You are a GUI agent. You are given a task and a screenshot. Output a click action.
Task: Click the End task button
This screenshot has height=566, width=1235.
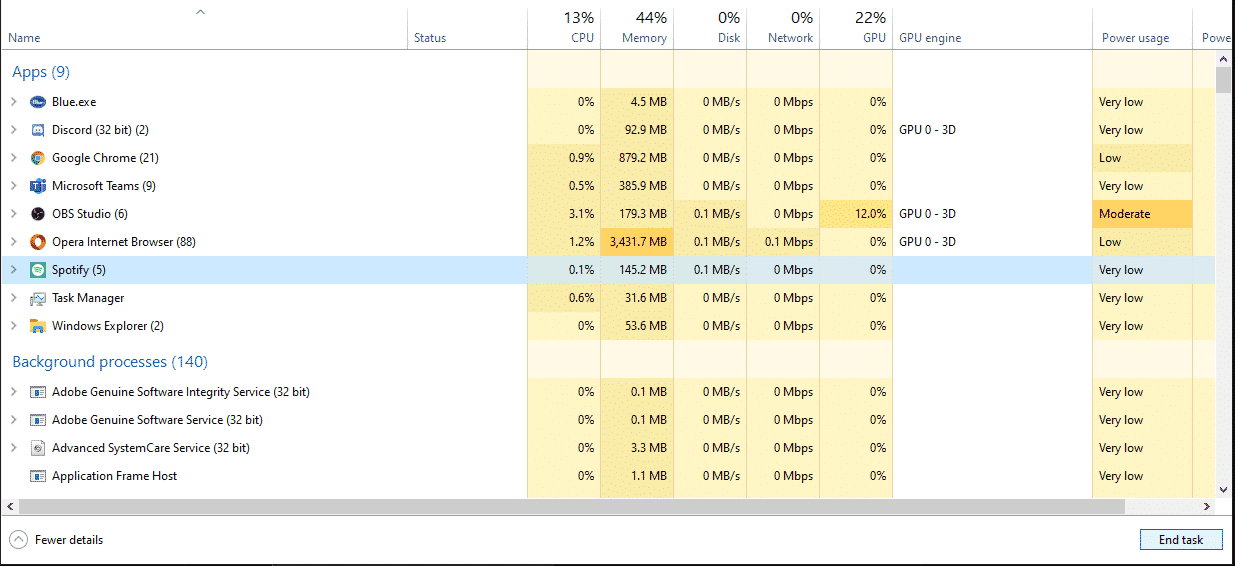pyautogui.click(x=1181, y=540)
